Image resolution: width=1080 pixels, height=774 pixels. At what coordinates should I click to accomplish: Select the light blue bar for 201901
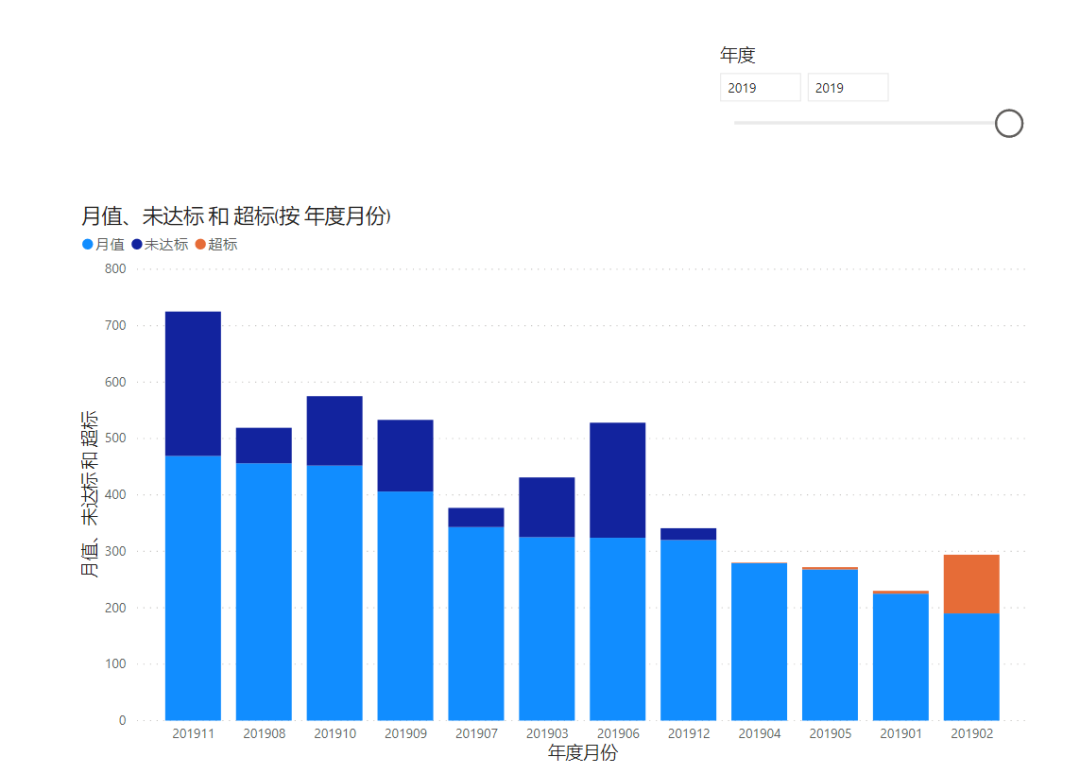901,657
